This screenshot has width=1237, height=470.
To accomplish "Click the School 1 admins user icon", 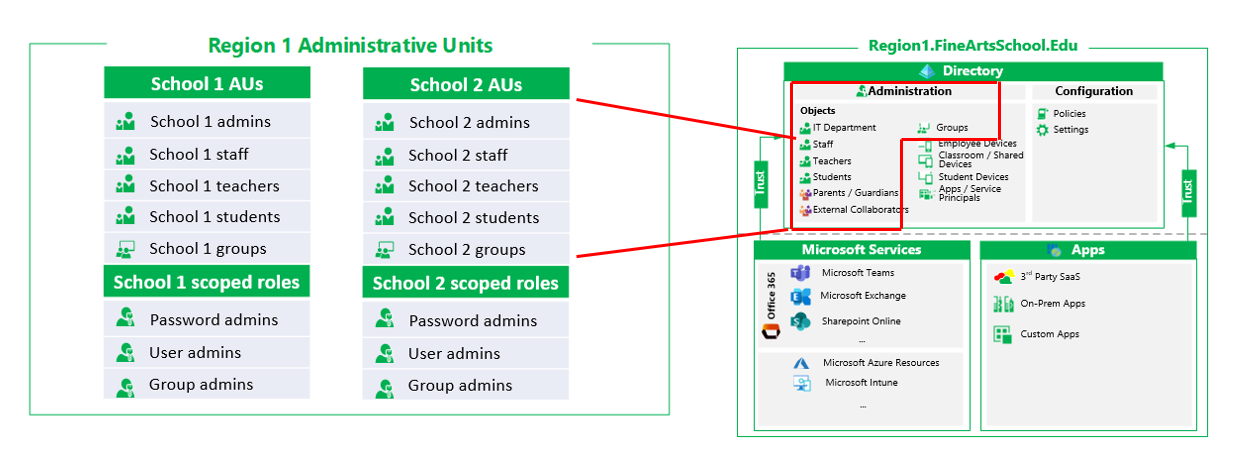I will [125, 123].
